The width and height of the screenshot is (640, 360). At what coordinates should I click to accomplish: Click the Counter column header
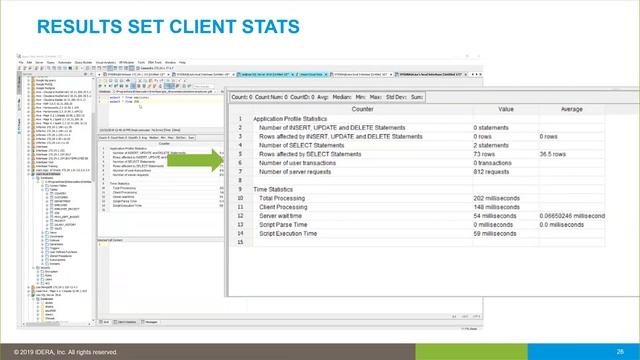point(362,109)
